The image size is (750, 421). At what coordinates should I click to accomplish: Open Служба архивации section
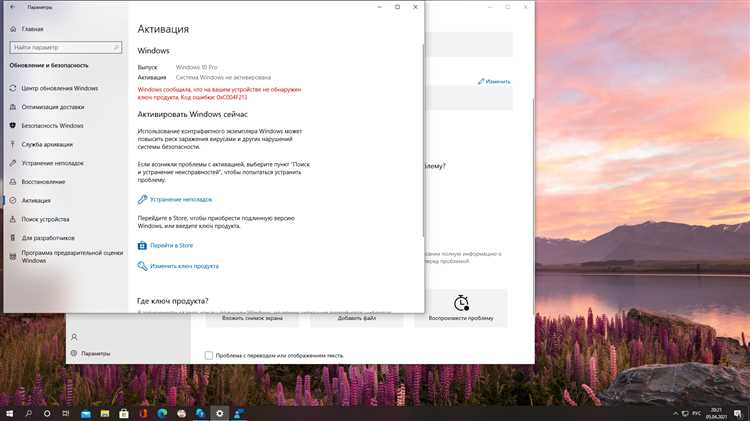[x=47, y=144]
